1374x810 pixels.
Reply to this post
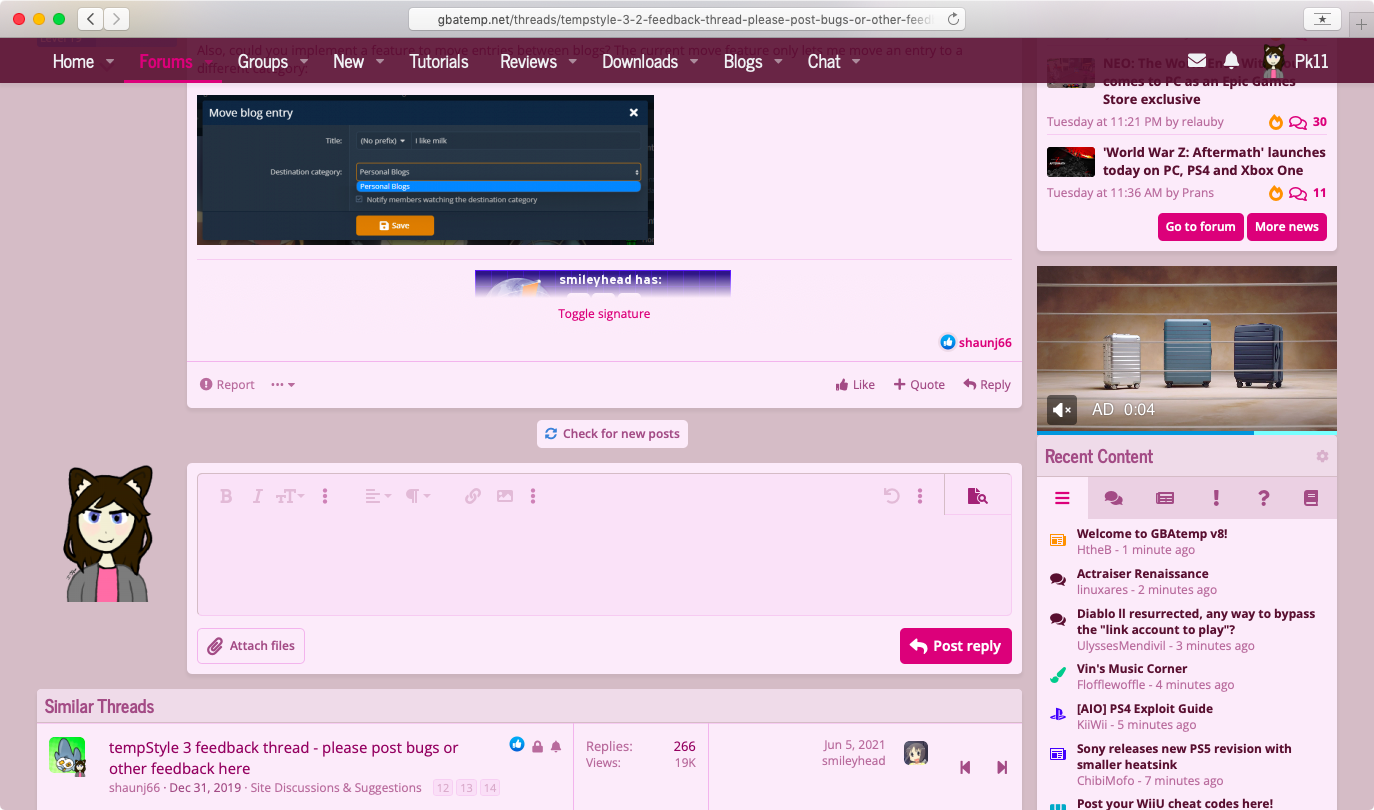987,385
